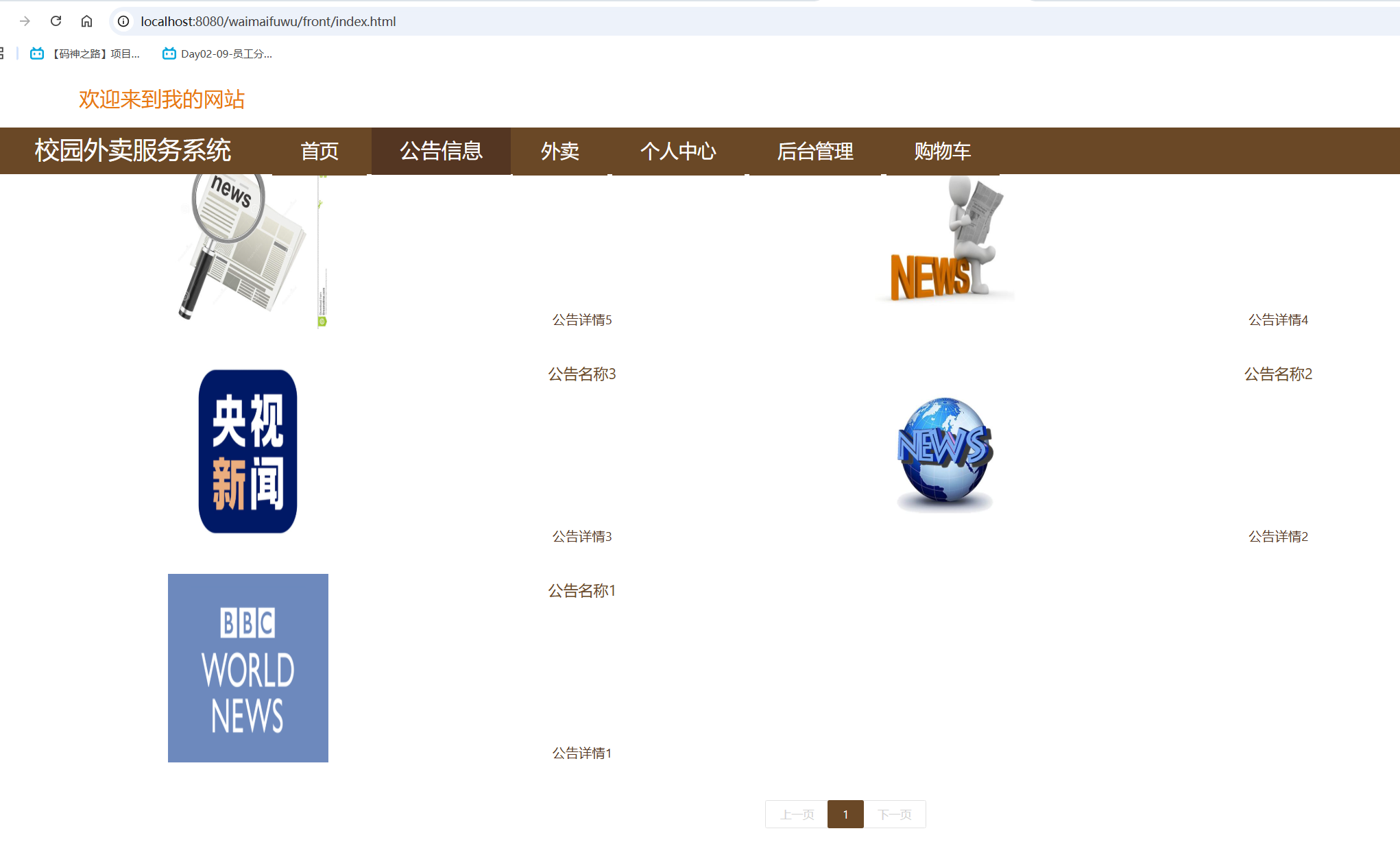Open the 央视新闻 thumbnail
The width and height of the screenshot is (1400, 868).
click(248, 452)
